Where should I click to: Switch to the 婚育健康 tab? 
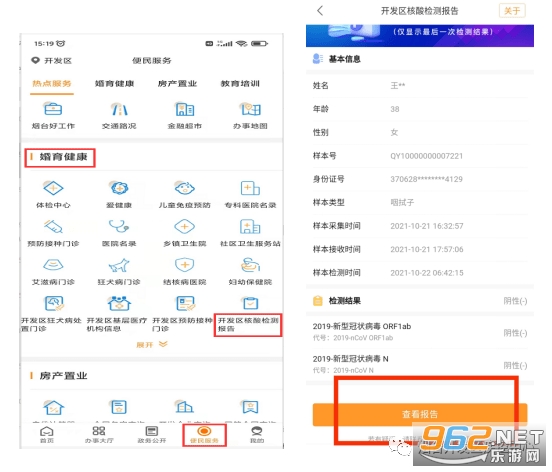(114, 84)
